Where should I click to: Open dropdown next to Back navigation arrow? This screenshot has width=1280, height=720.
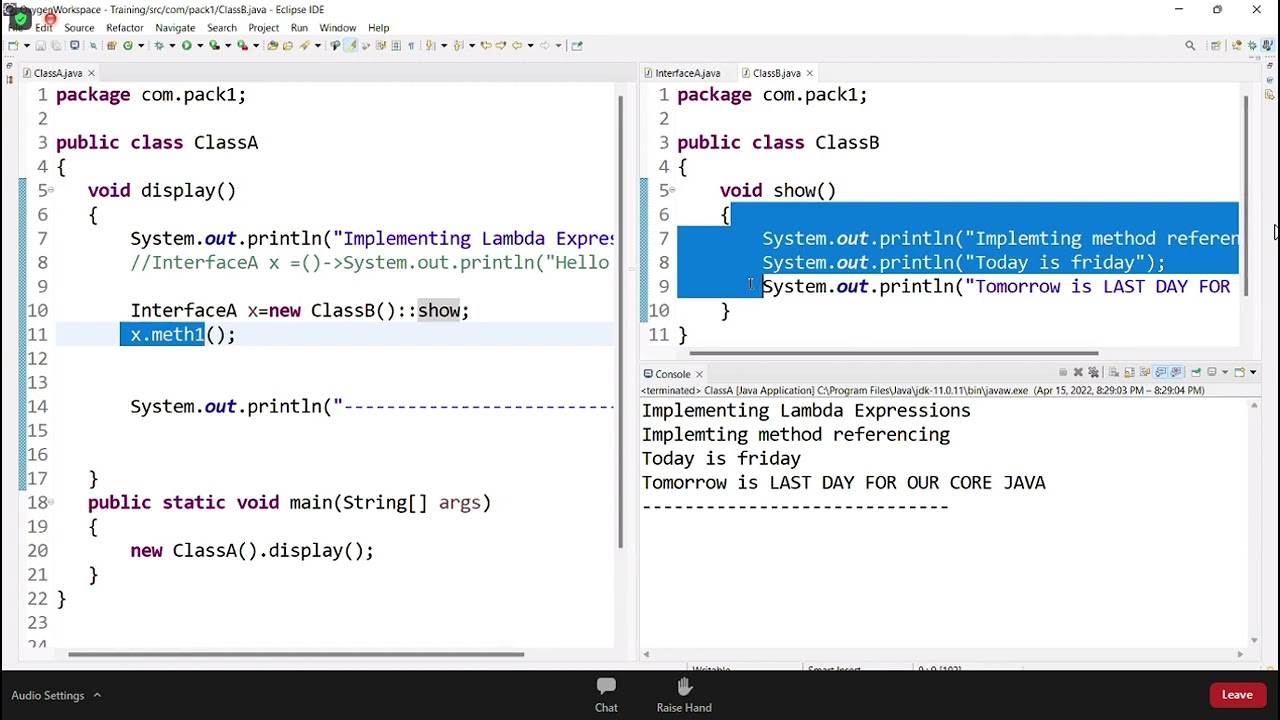click(531, 45)
